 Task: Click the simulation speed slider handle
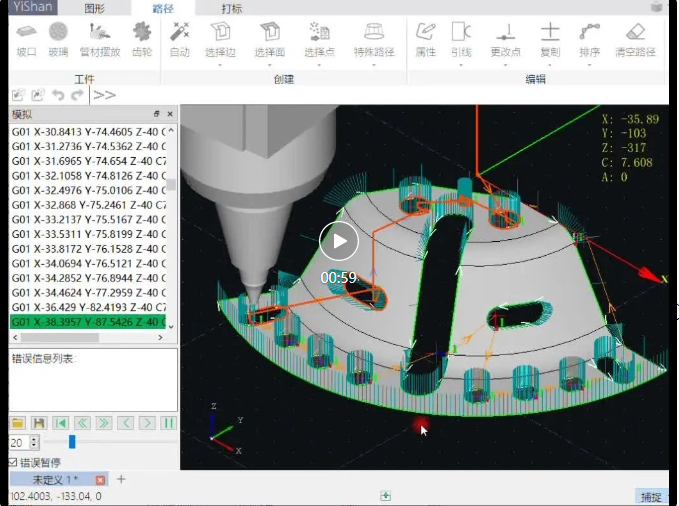point(71,441)
